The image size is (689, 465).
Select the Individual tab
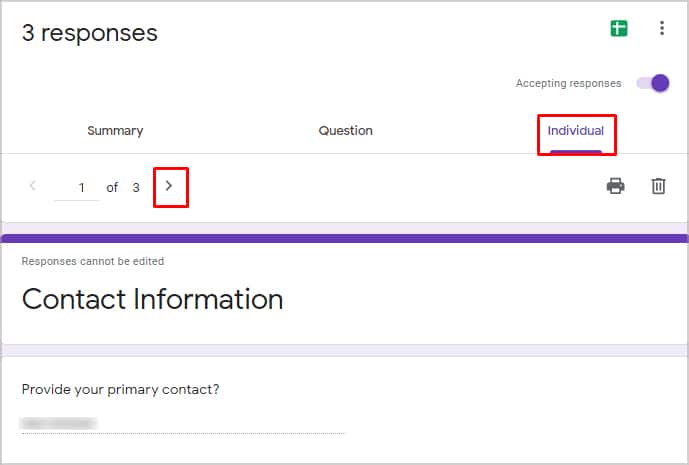576,131
